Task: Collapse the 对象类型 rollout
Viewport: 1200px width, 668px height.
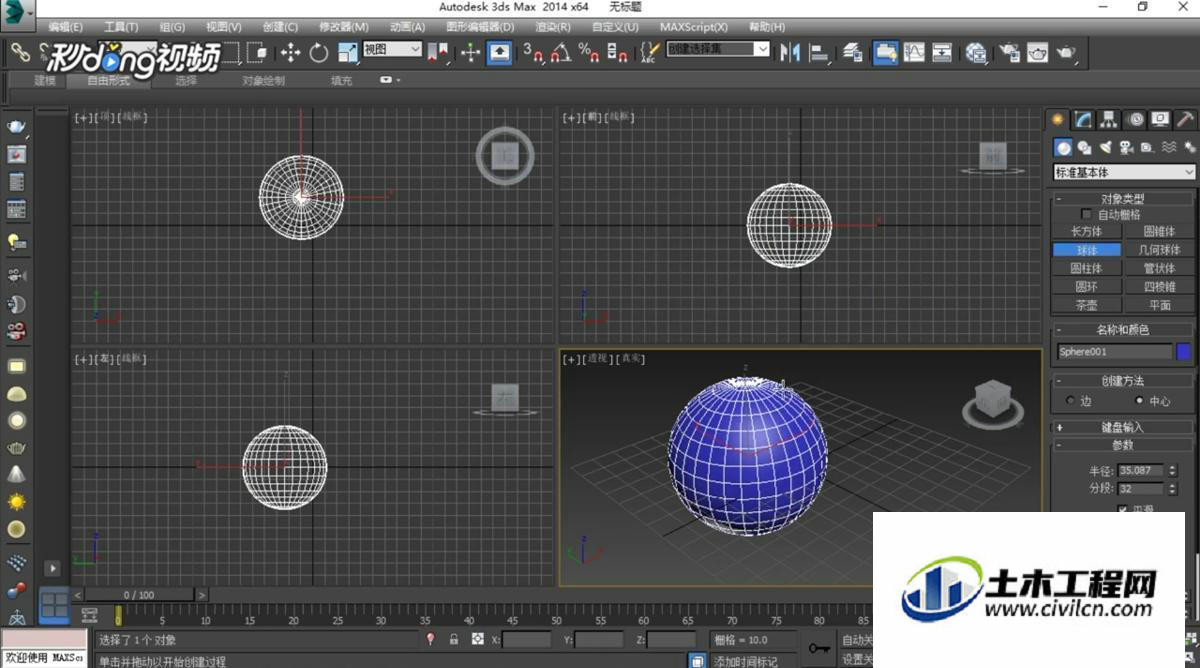Action: [1123, 199]
